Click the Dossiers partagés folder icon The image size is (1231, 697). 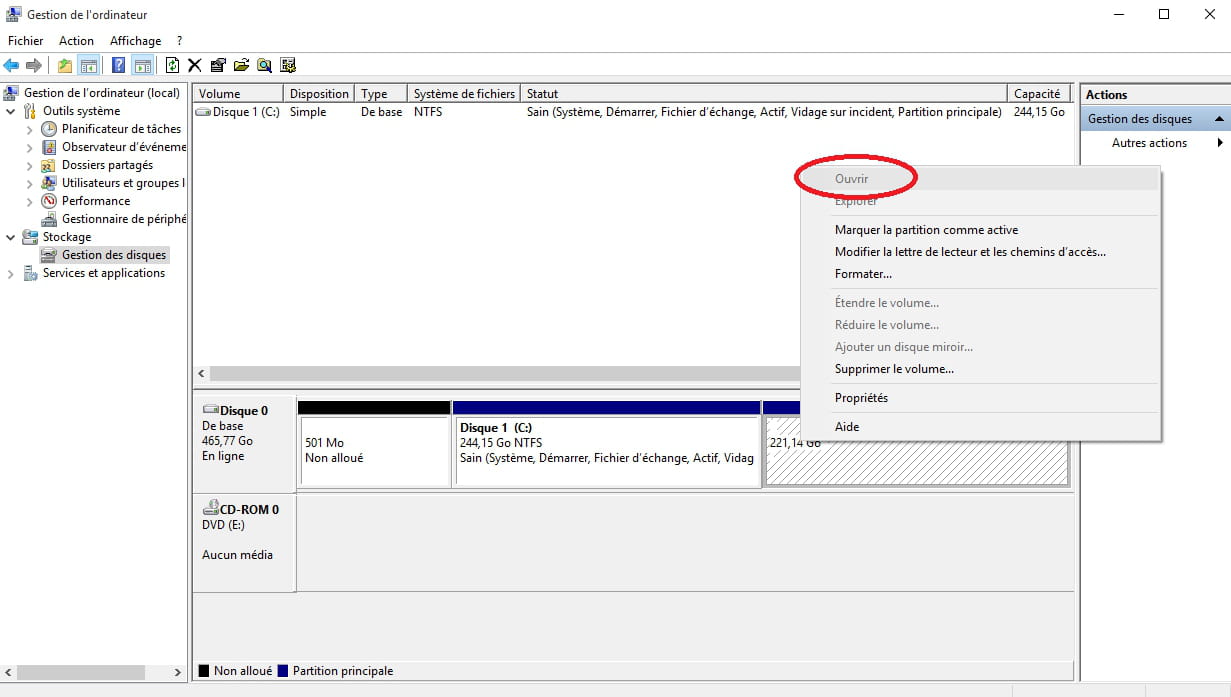[49, 165]
